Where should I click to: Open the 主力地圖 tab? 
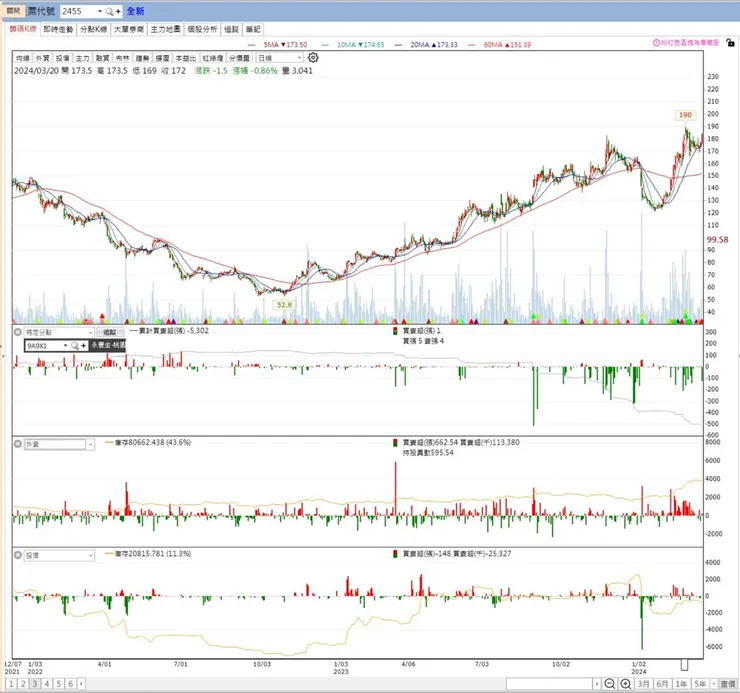click(x=165, y=29)
